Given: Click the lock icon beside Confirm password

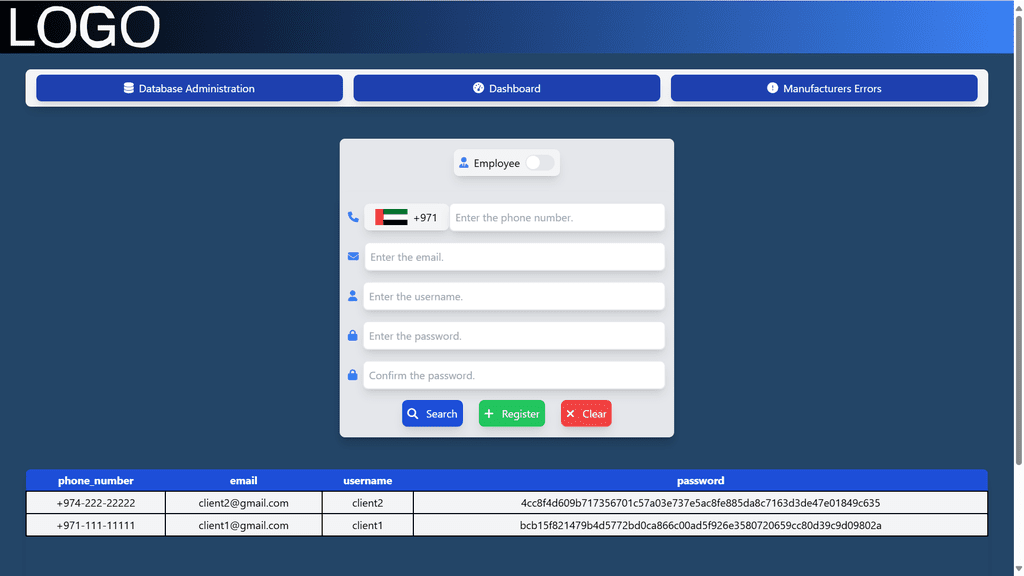Looking at the screenshot, I should point(353,375).
